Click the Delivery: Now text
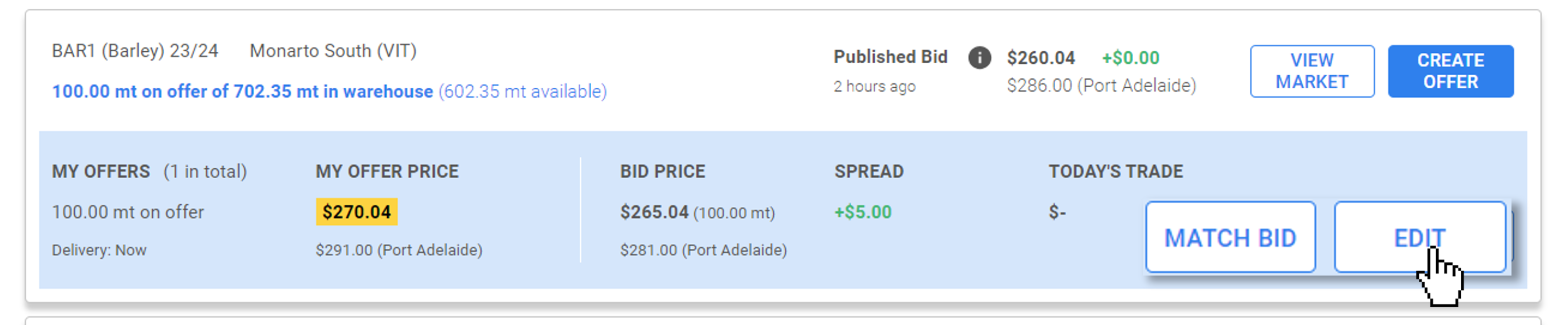The height and width of the screenshot is (325, 1568). click(x=99, y=250)
